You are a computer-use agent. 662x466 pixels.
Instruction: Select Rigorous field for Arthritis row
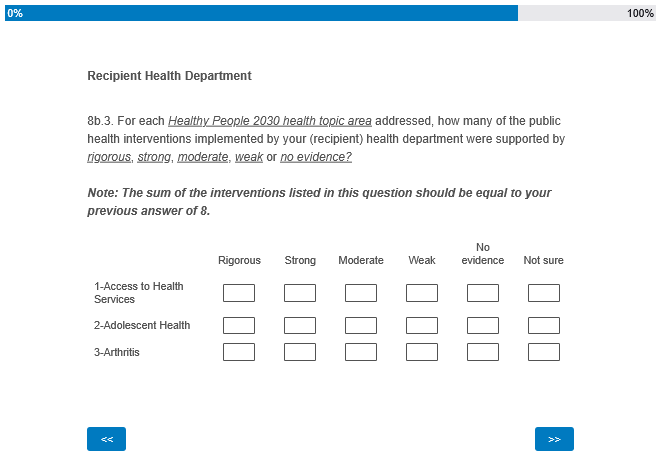[239, 352]
